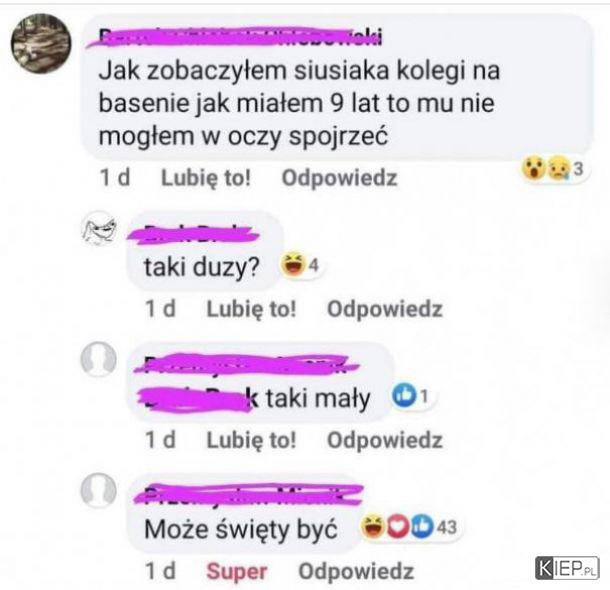Click laughing emoji on 'Może święty być' reply
The height and width of the screenshot is (590, 610).
(373, 526)
